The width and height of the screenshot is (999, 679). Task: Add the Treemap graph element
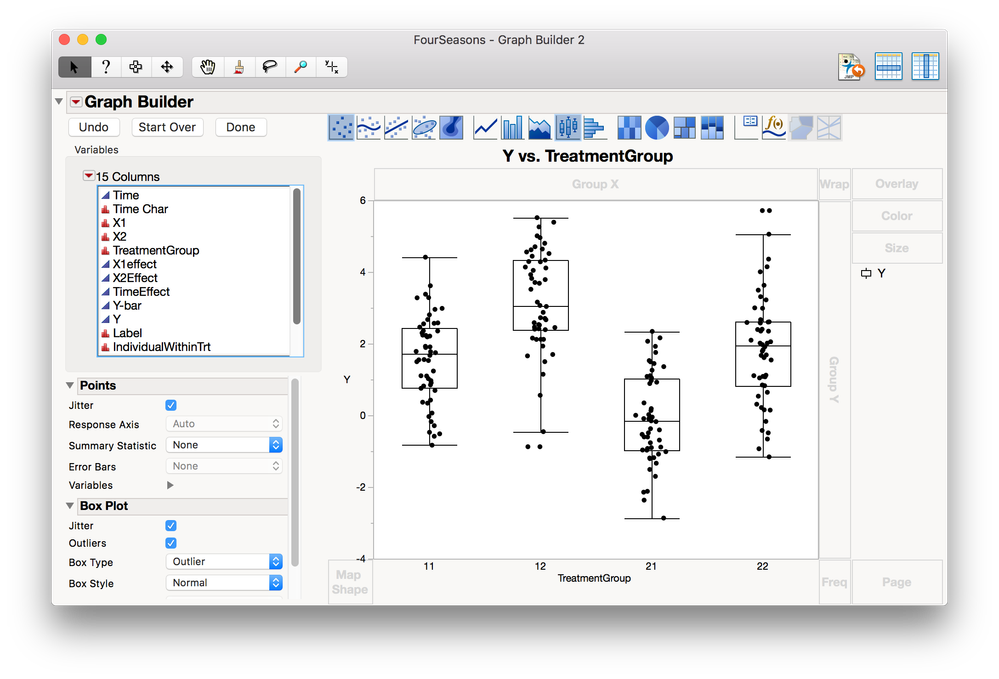click(684, 127)
